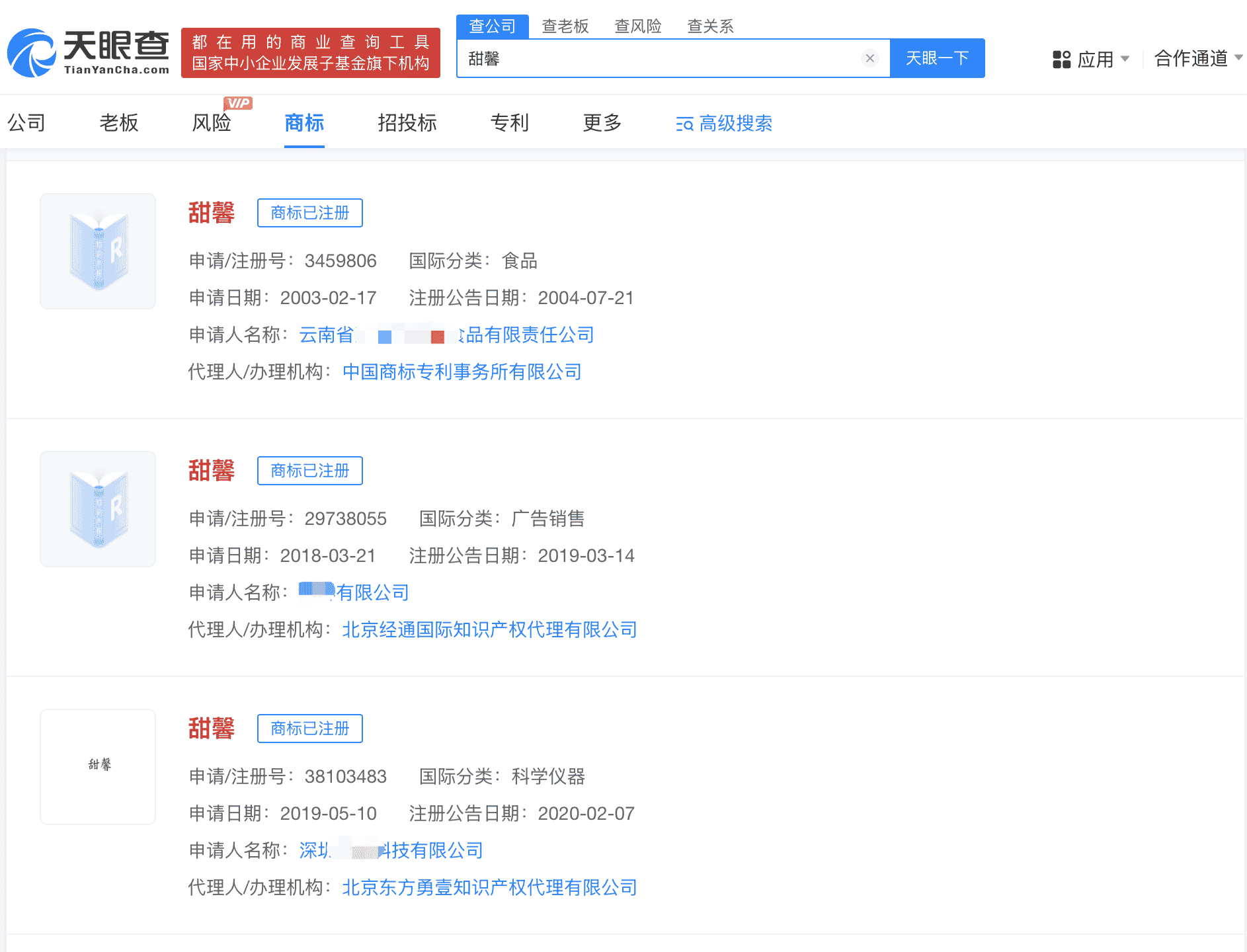The height and width of the screenshot is (952, 1247).
Task: Click the first trademark registration thumbnail icon
Action: pyautogui.click(x=97, y=251)
